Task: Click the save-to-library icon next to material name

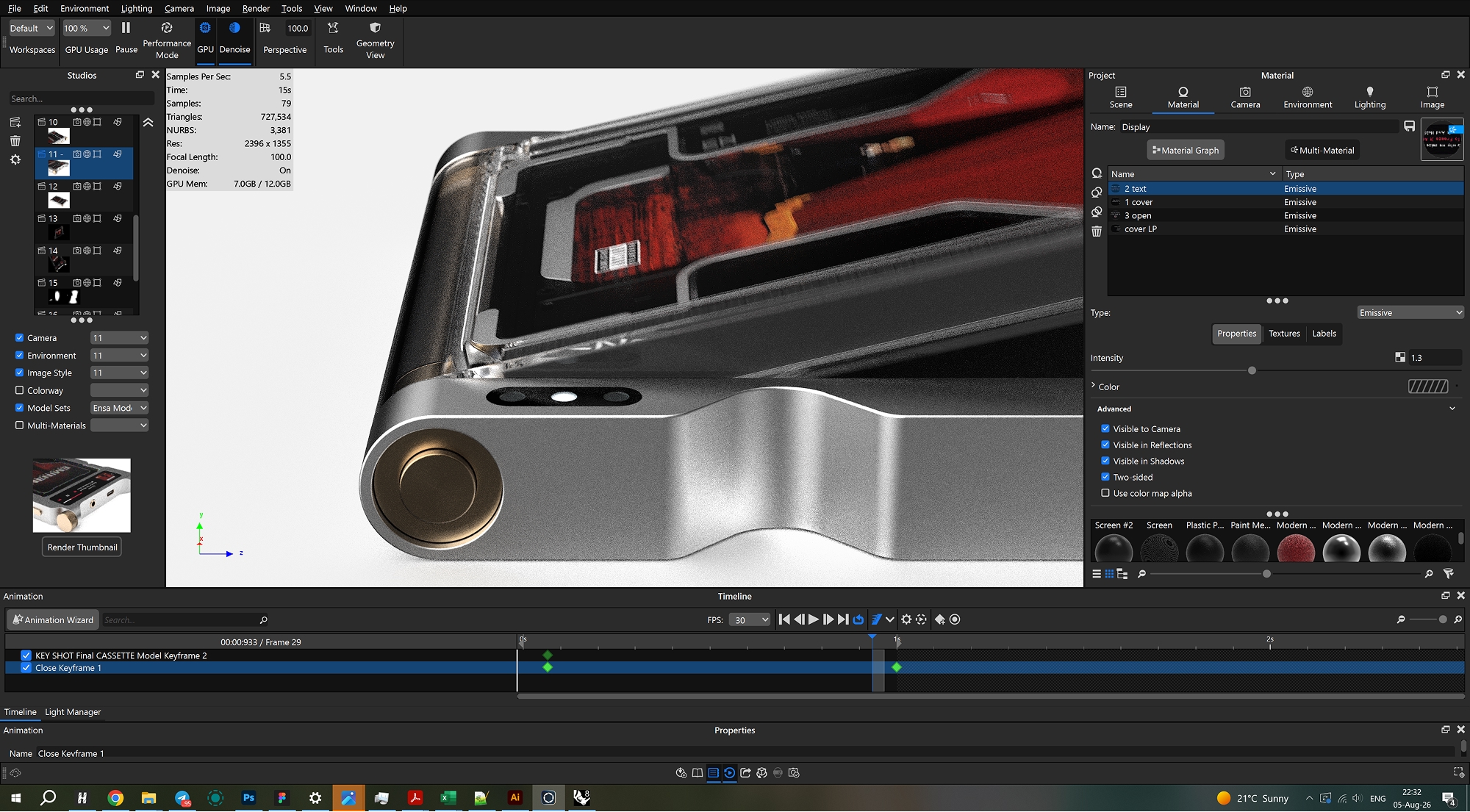Action: pos(1409,126)
